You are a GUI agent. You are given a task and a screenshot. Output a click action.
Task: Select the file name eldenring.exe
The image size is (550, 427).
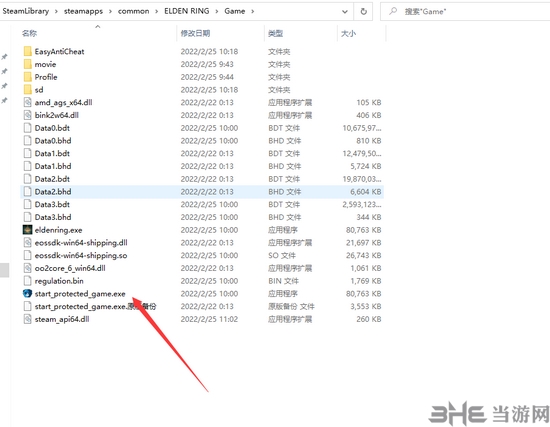pos(58,230)
